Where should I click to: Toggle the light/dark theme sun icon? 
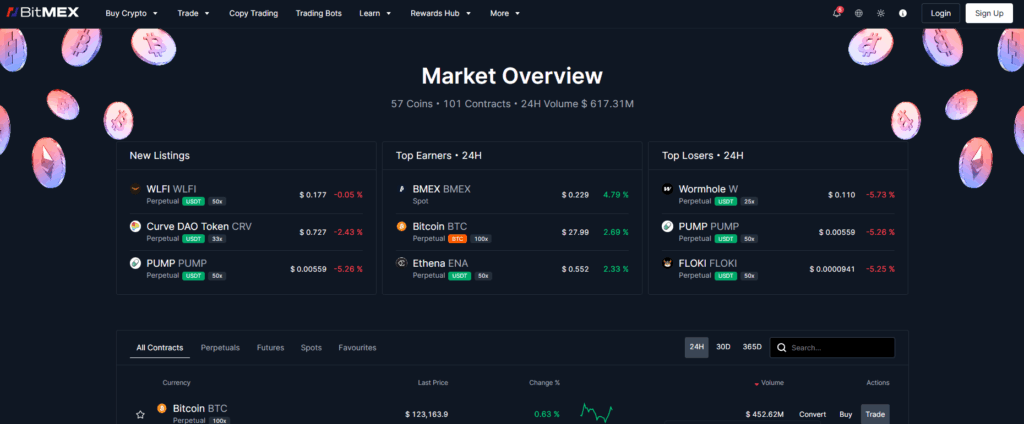click(881, 13)
